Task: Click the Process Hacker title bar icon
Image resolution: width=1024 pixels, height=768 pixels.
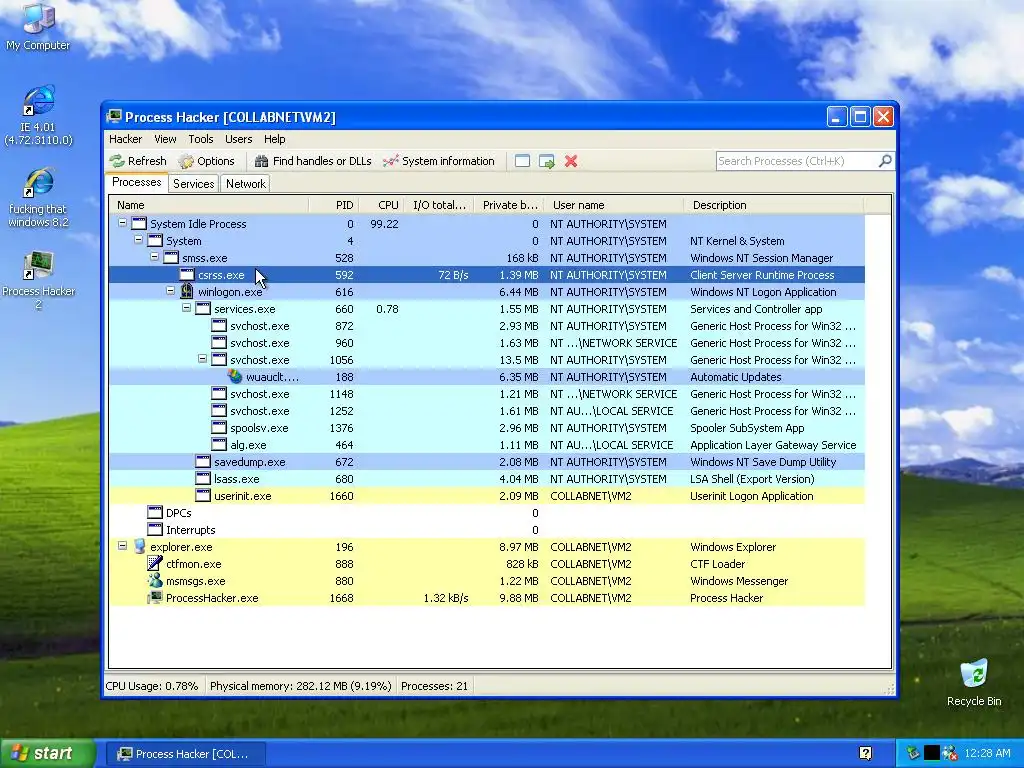Action: [x=114, y=117]
